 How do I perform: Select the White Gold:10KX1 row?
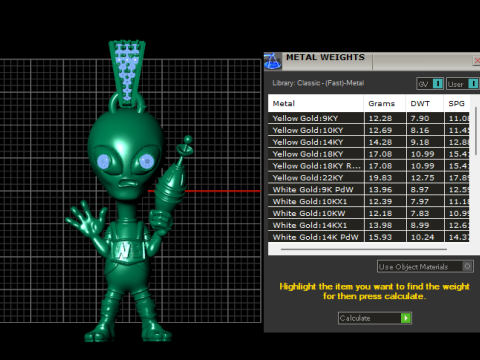click(x=369, y=201)
